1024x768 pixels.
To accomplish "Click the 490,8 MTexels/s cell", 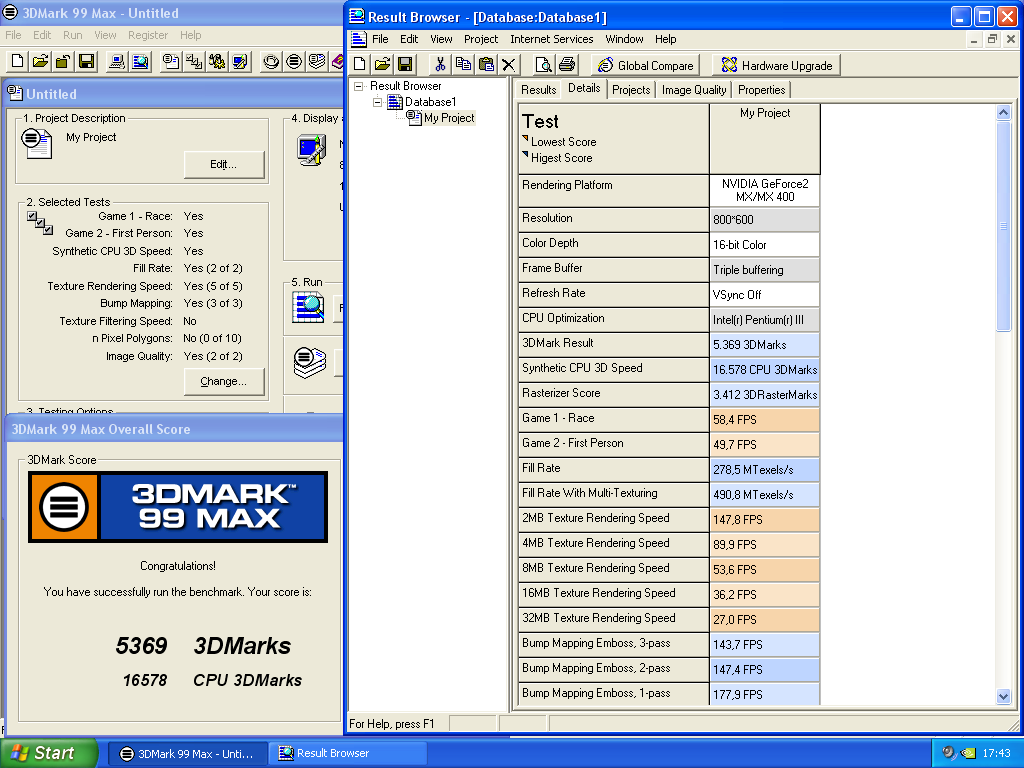I will [x=765, y=495].
